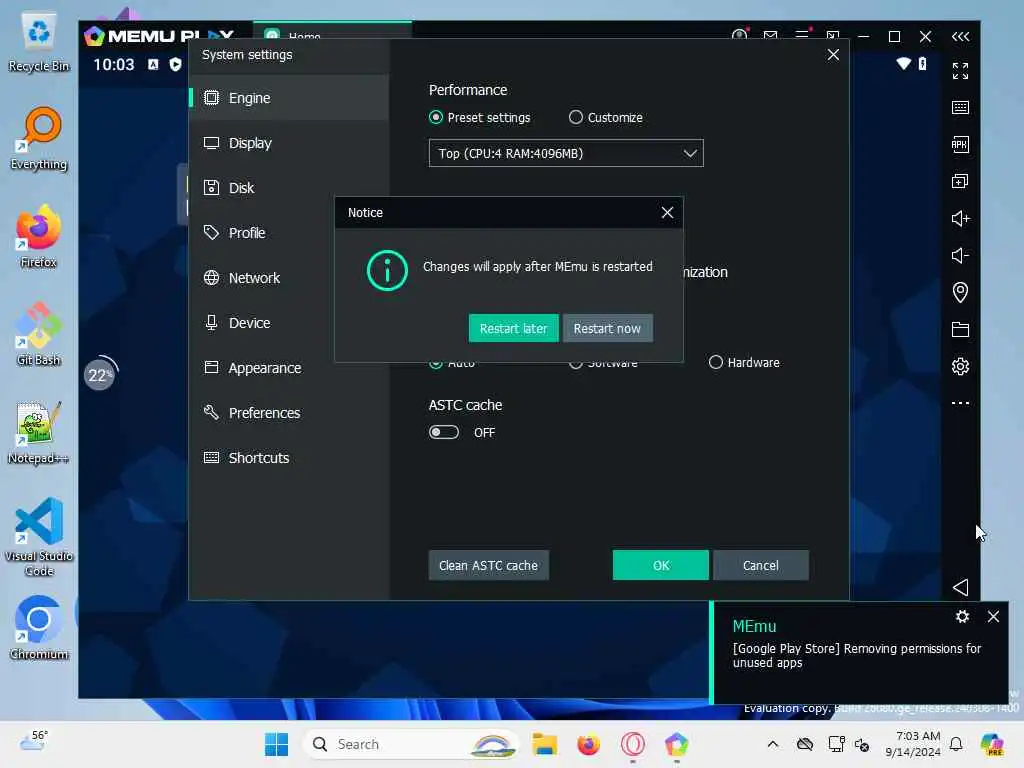Open the Appearance settings section

(x=289, y=368)
